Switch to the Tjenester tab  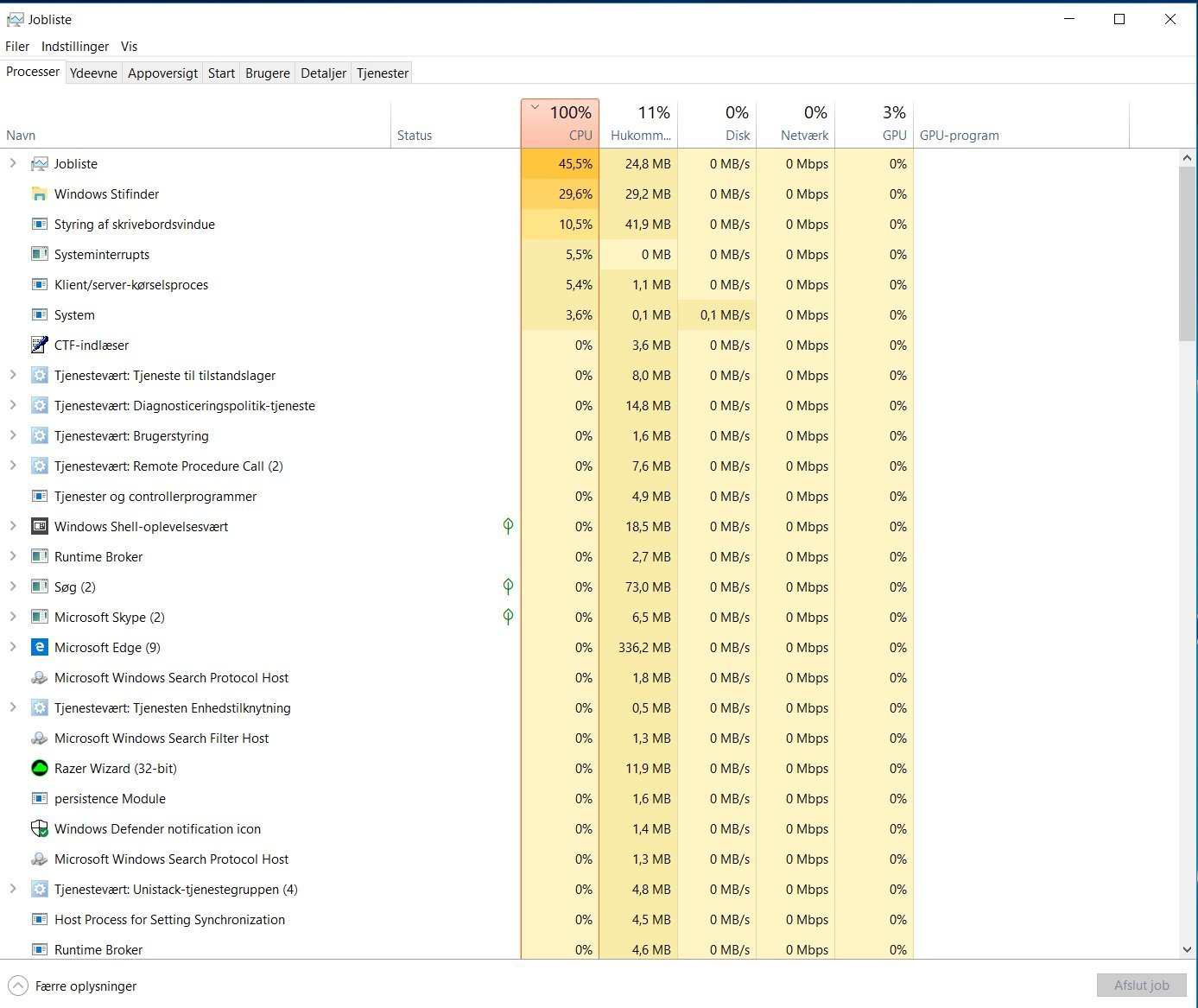(383, 73)
